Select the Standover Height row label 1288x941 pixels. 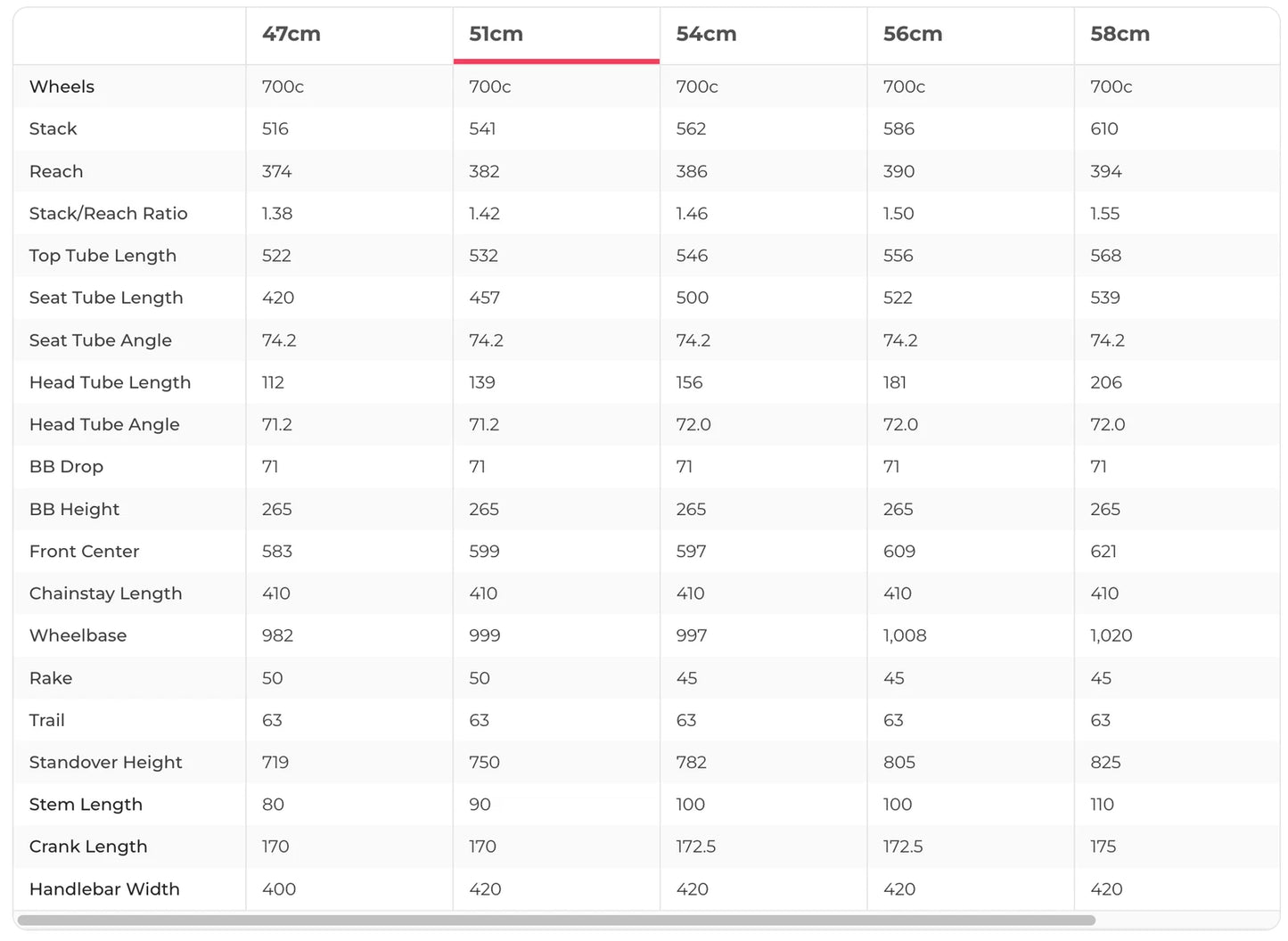(105, 763)
